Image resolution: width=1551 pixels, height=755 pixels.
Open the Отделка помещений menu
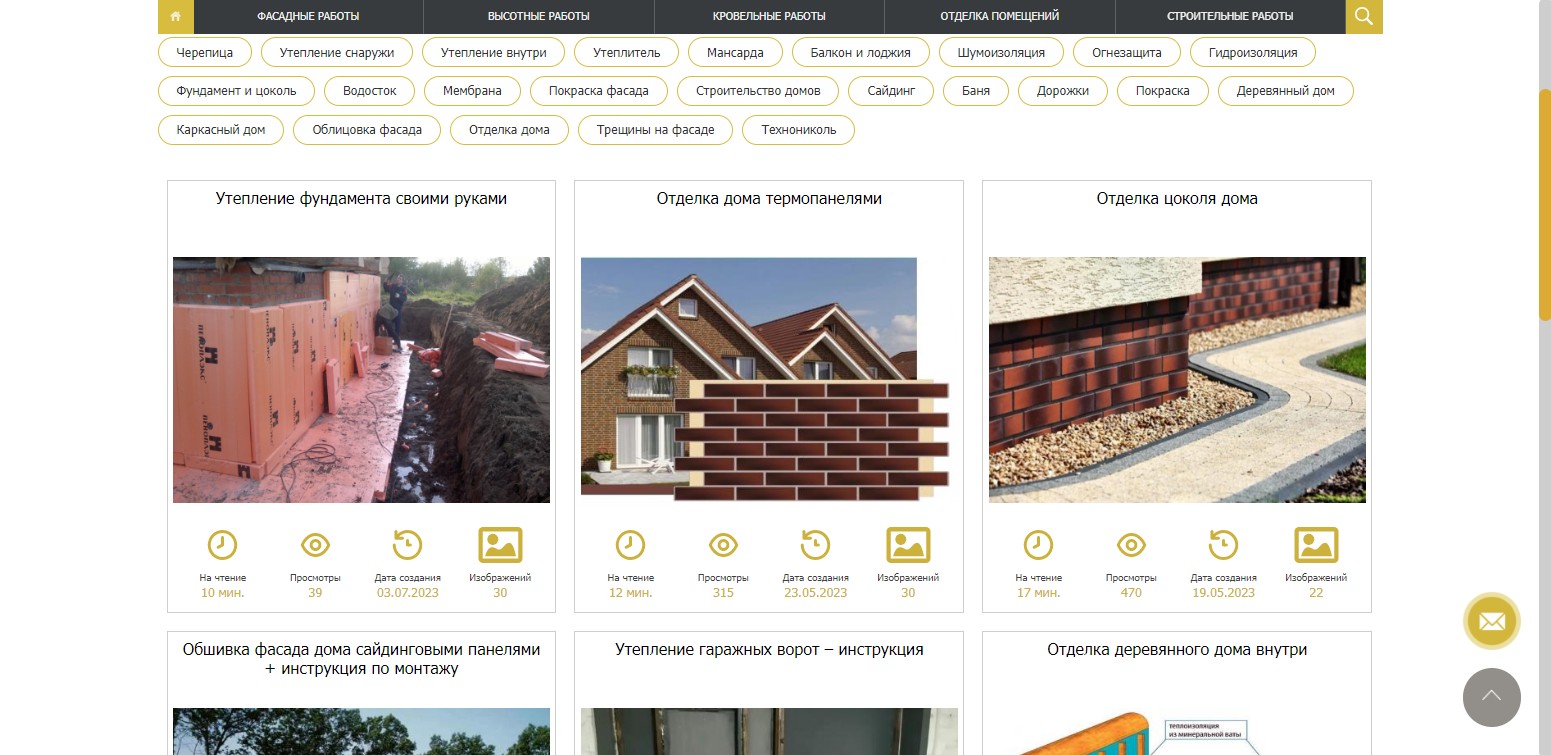pyautogui.click(x=1000, y=16)
